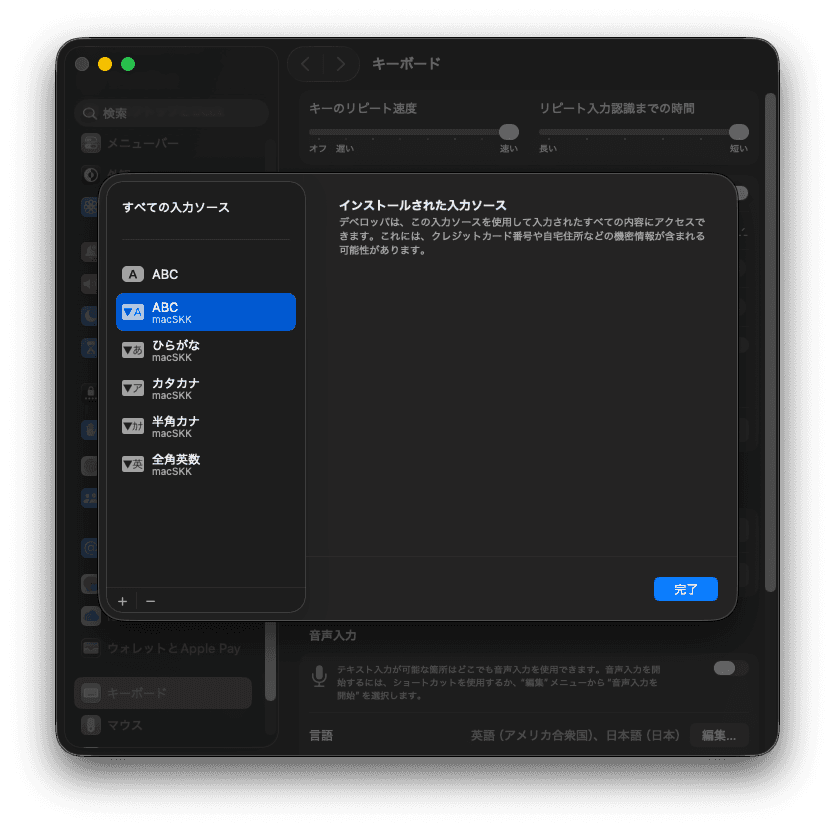Select the ABC macSKK input source
Image resolution: width=835 pixels, height=830 pixels.
[x=206, y=312]
